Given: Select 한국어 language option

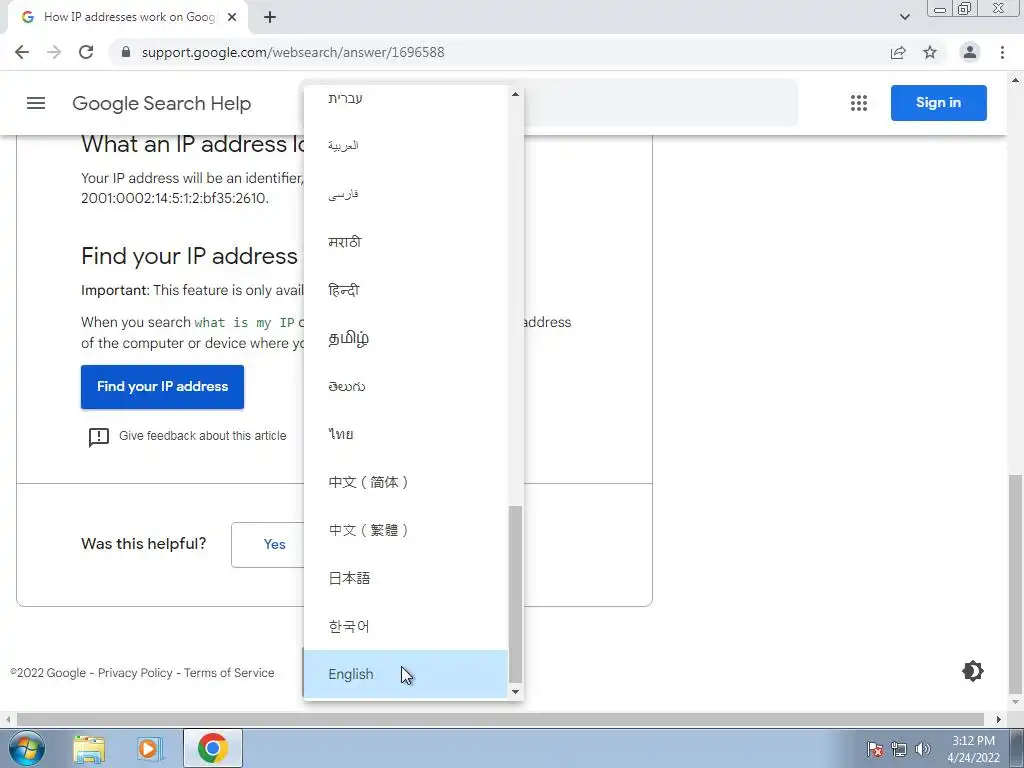Looking at the screenshot, I should pyautogui.click(x=406, y=626).
